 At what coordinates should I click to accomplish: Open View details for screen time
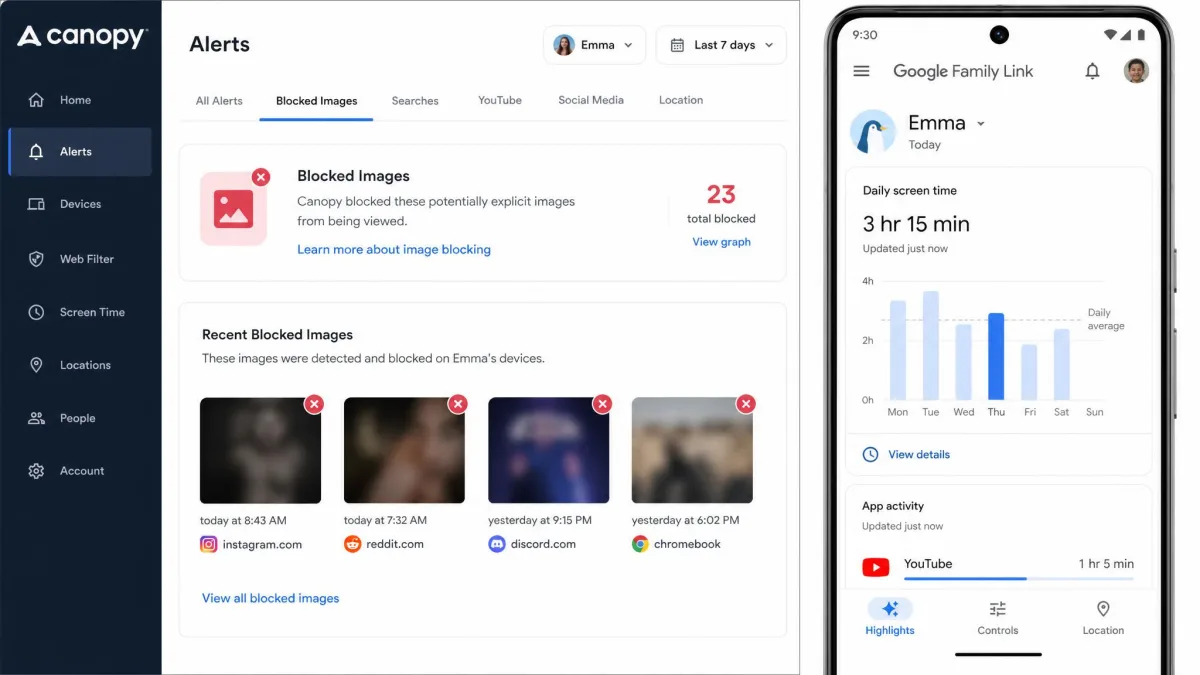(919, 454)
